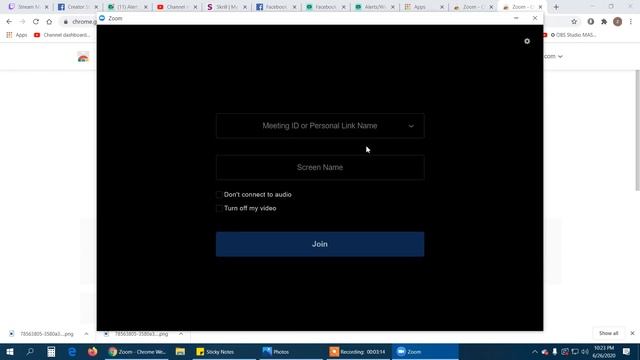Image resolution: width=640 pixels, height=360 pixels.
Task: Click the Meeting ID or Personal Link Name field
Action: [320, 126]
